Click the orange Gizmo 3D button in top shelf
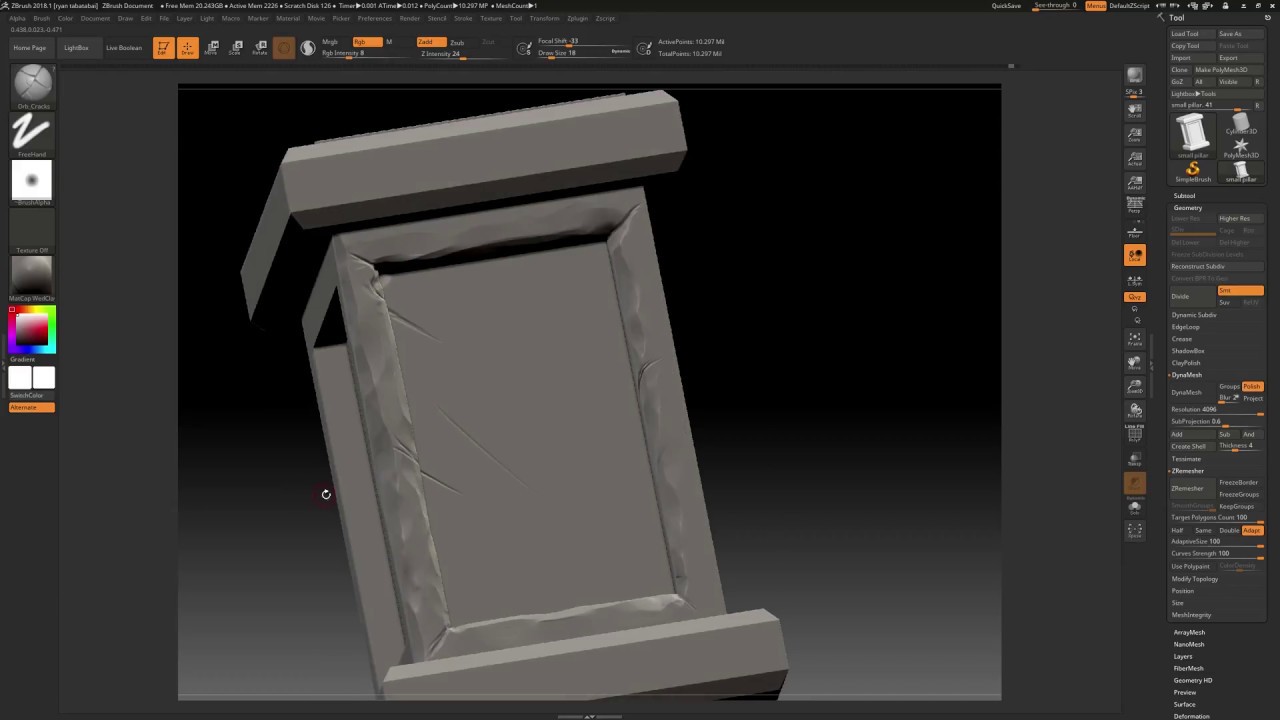This screenshot has height=720, width=1280. [x=284, y=48]
